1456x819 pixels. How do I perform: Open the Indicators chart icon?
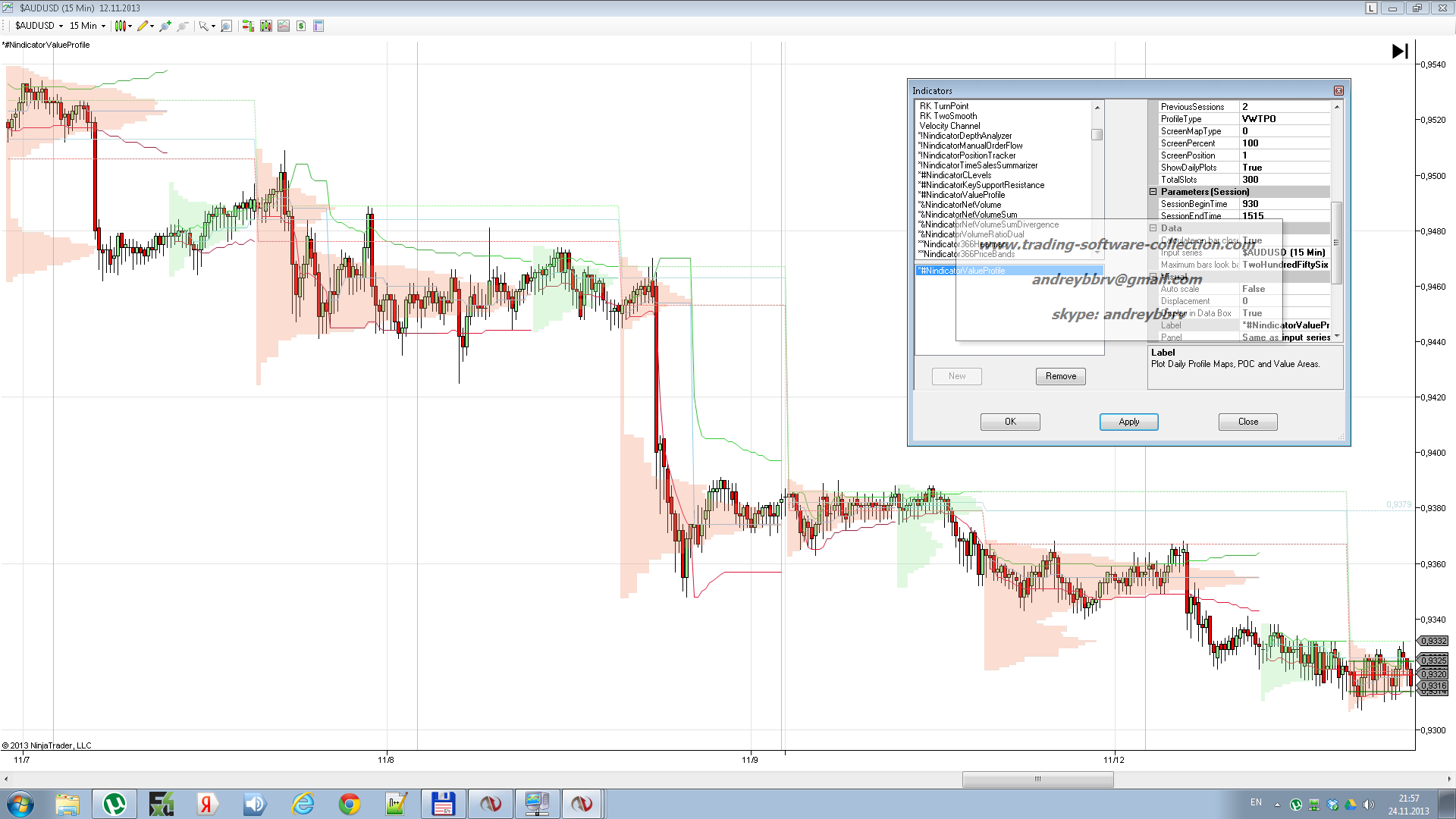[284, 26]
